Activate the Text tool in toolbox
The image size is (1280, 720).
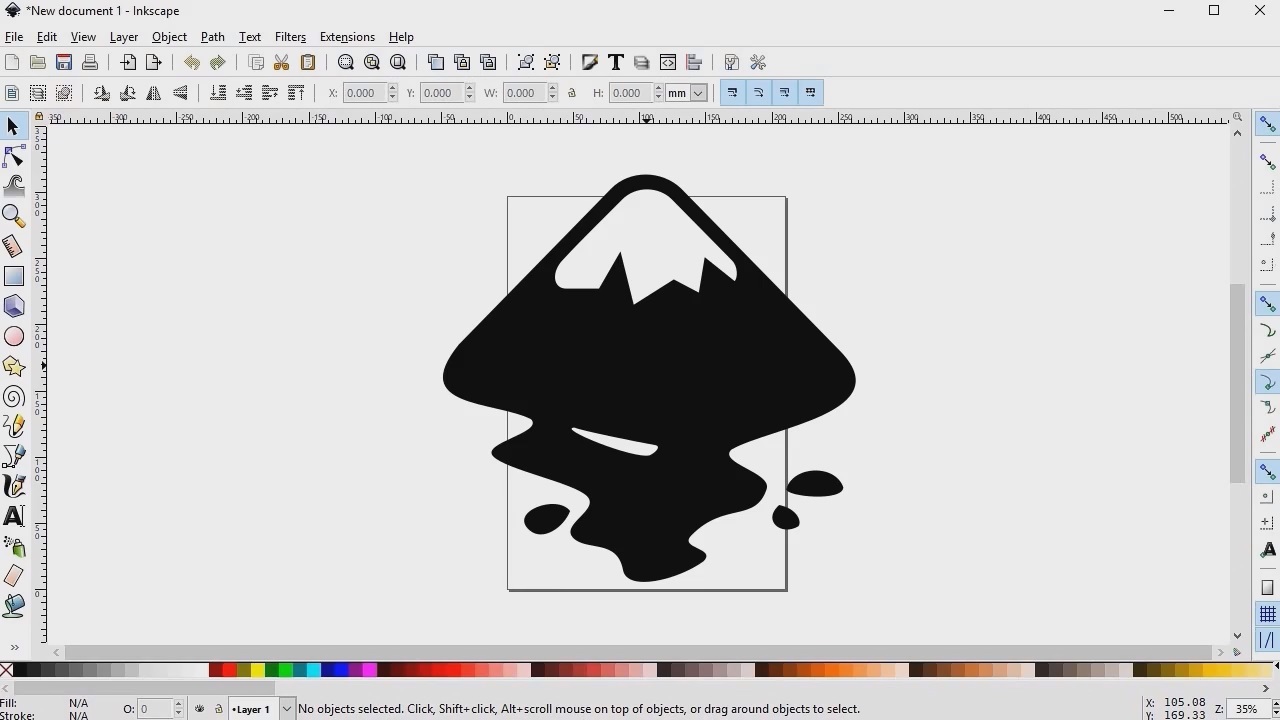coord(14,516)
